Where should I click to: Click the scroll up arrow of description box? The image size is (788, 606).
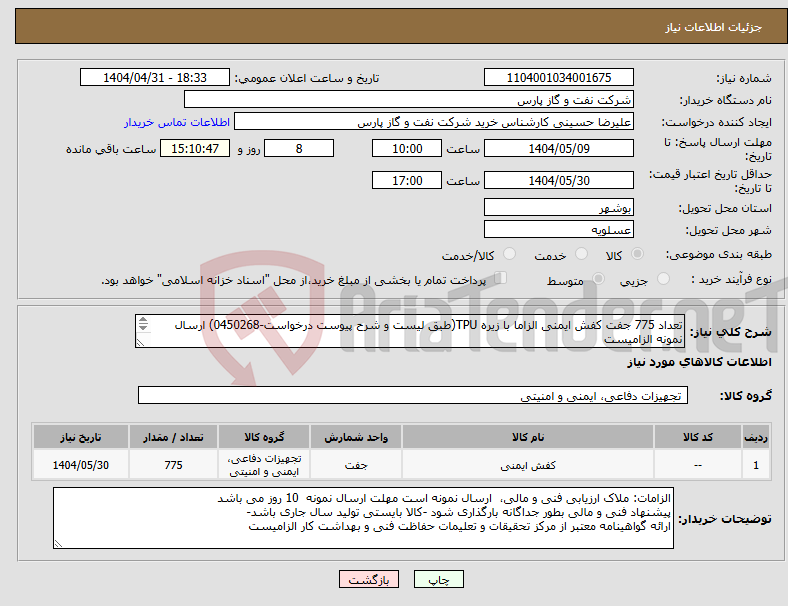(x=143, y=320)
